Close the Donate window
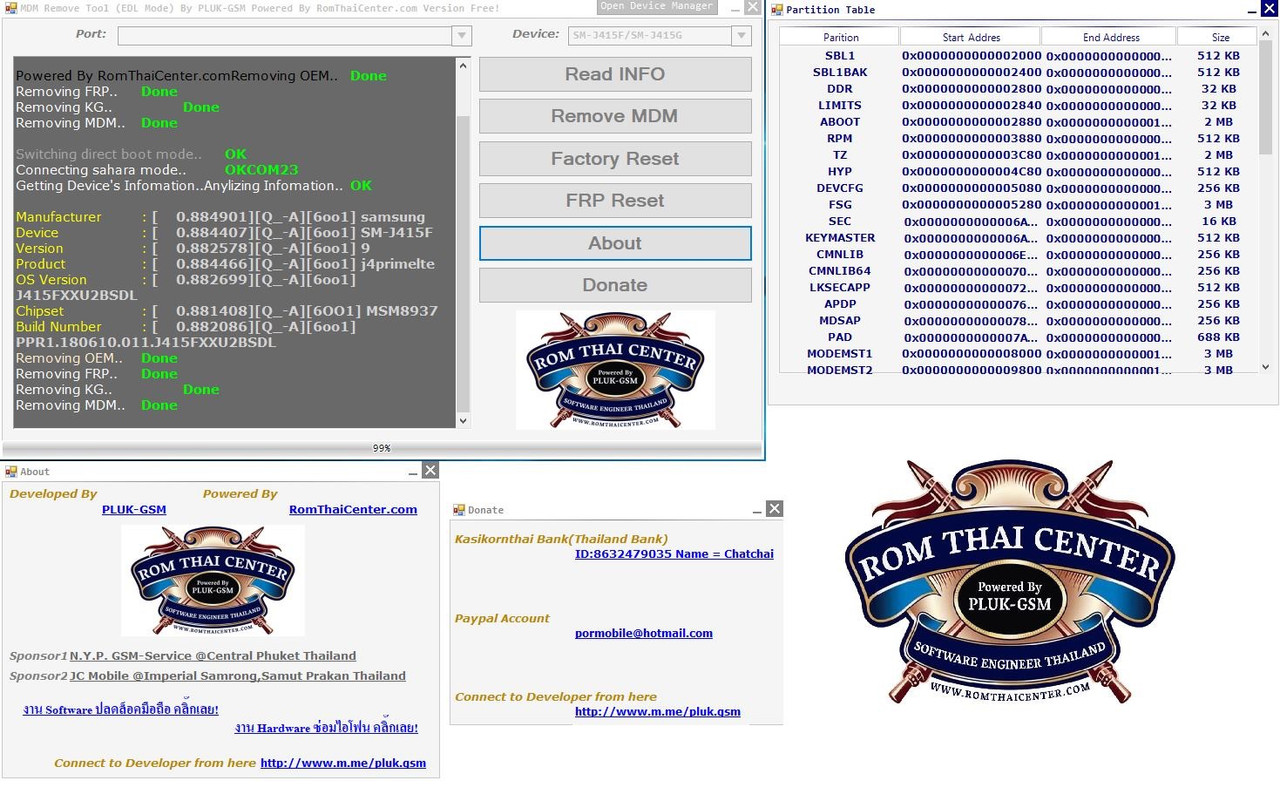1280x789 pixels. pos(774,509)
